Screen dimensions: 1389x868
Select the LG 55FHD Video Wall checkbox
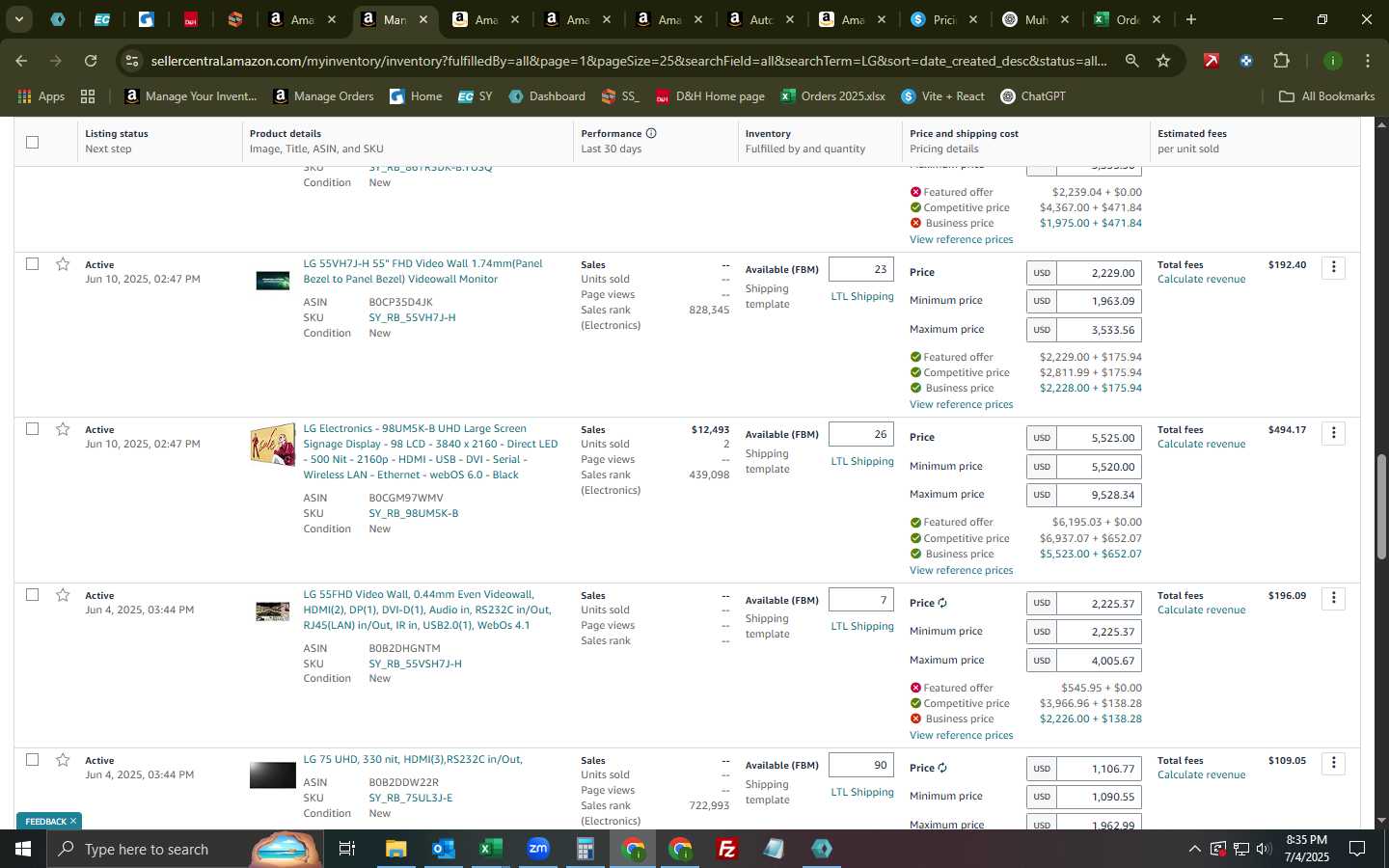pyautogui.click(x=32, y=594)
